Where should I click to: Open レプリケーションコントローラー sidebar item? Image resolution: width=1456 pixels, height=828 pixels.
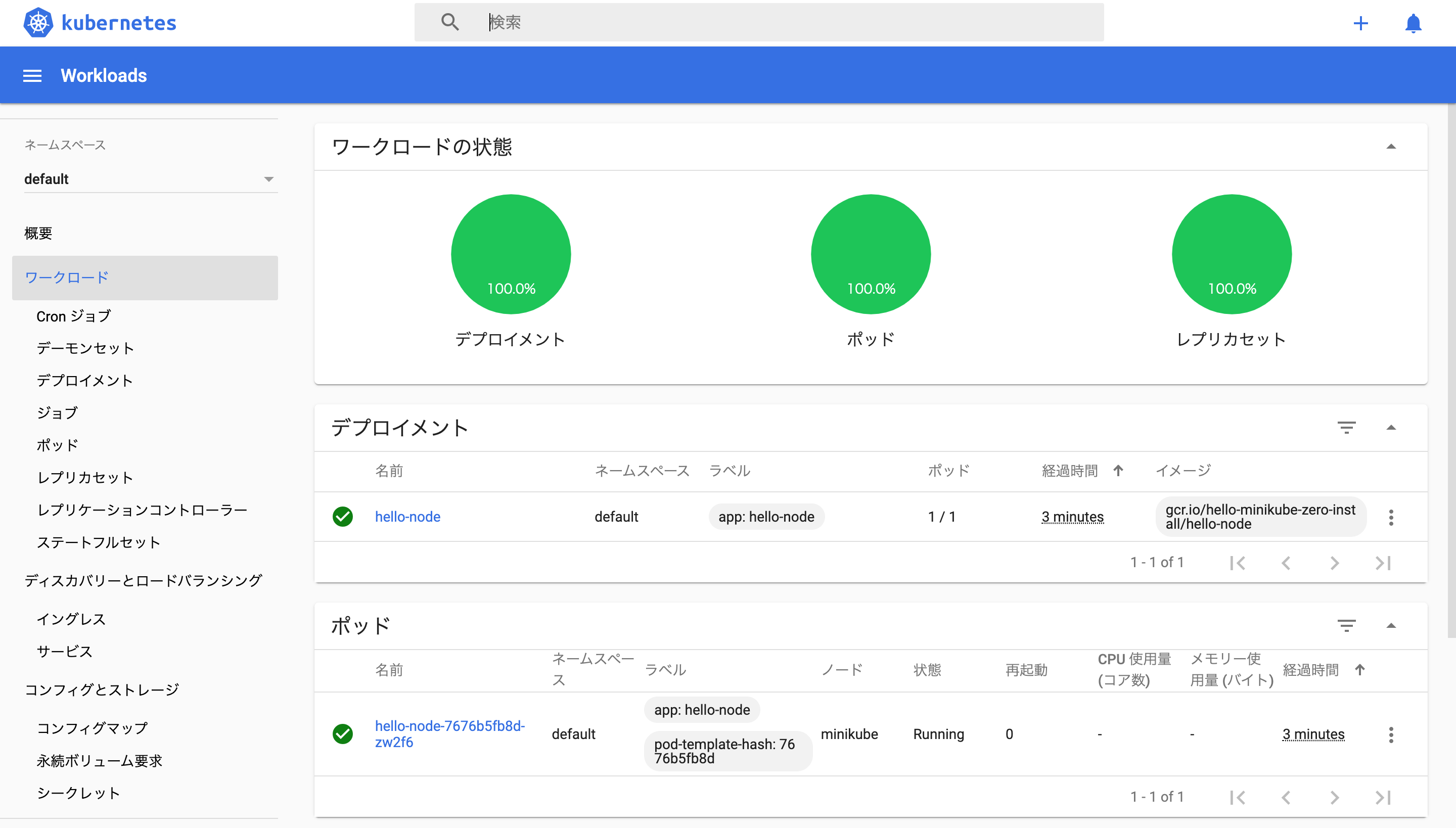[142, 510]
